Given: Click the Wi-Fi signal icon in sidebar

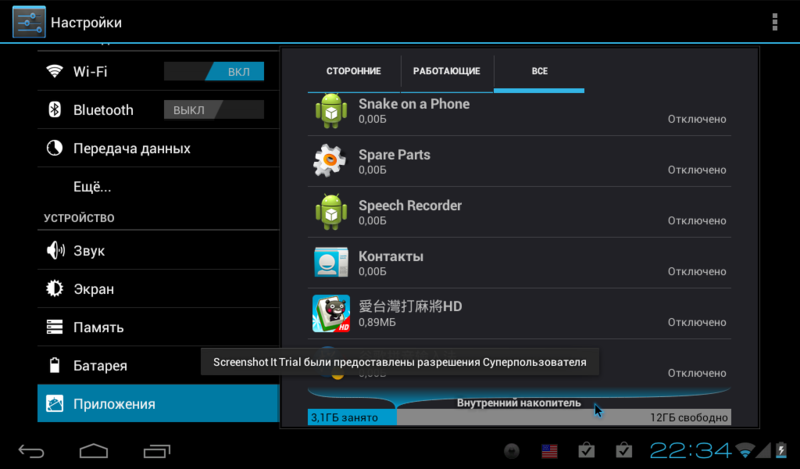Looking at the screenshot, I should tap(55, 71).
